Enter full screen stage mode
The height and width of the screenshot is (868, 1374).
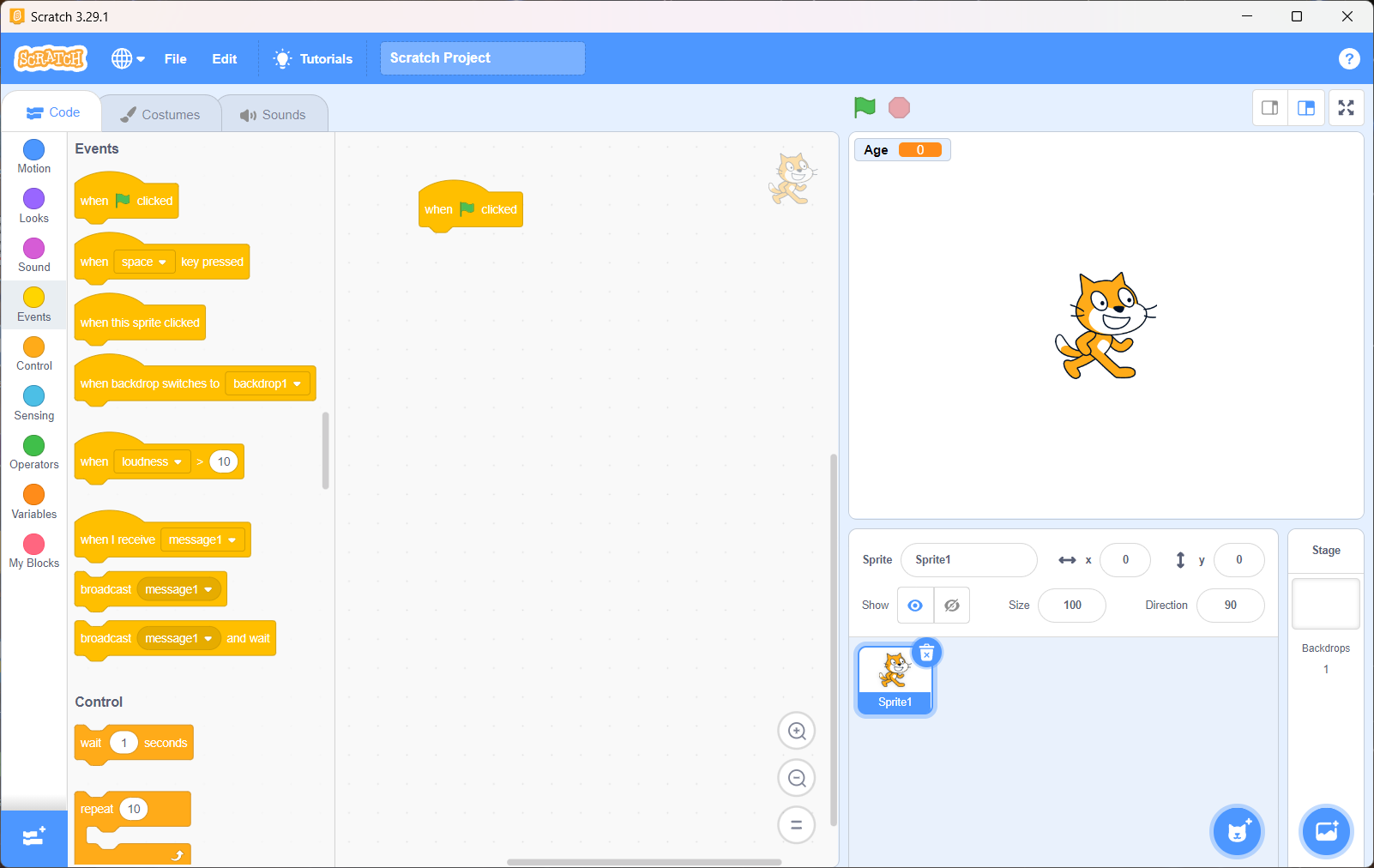[1346, 108]
